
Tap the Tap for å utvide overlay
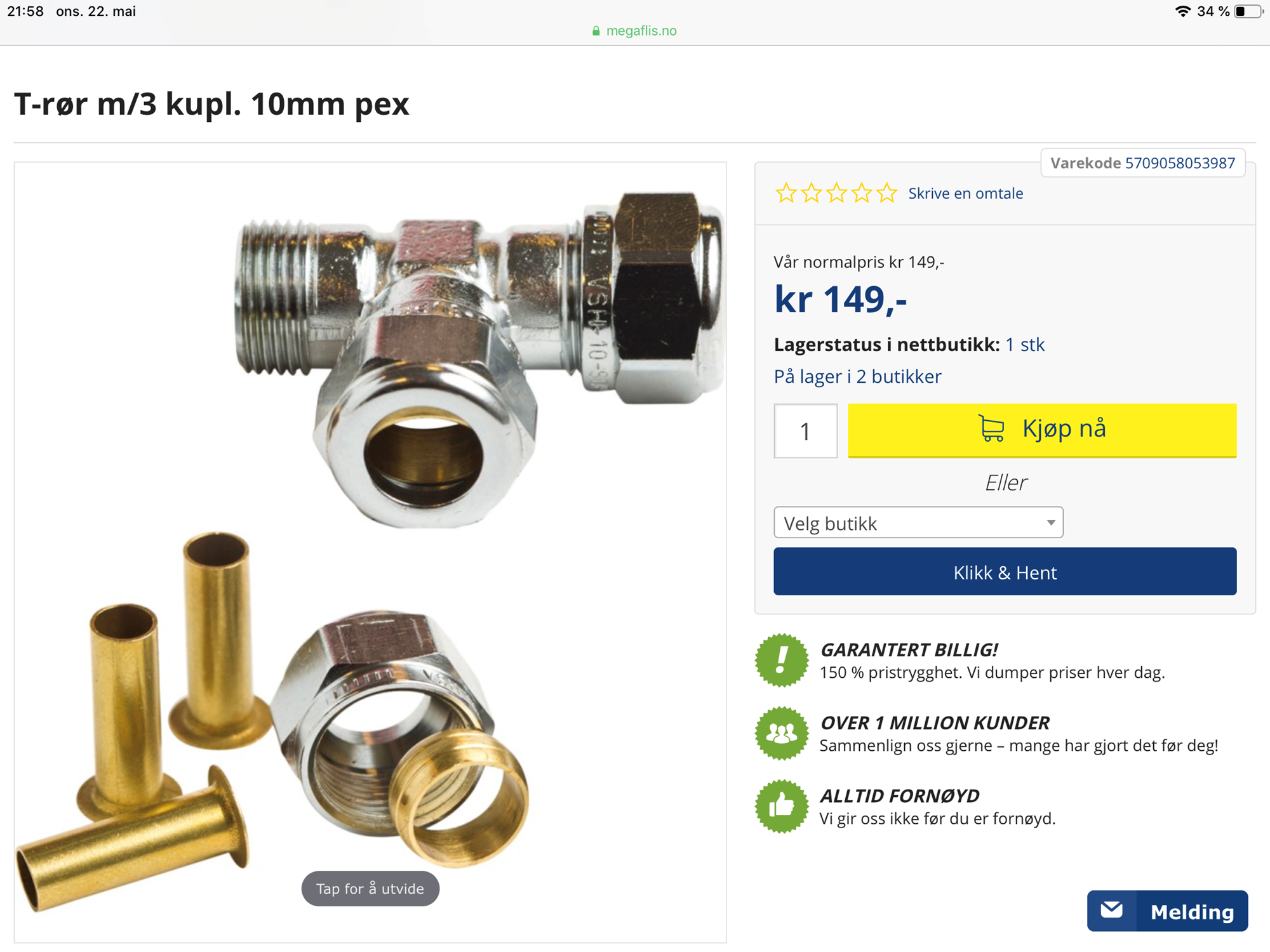click(x=370, y=889)
